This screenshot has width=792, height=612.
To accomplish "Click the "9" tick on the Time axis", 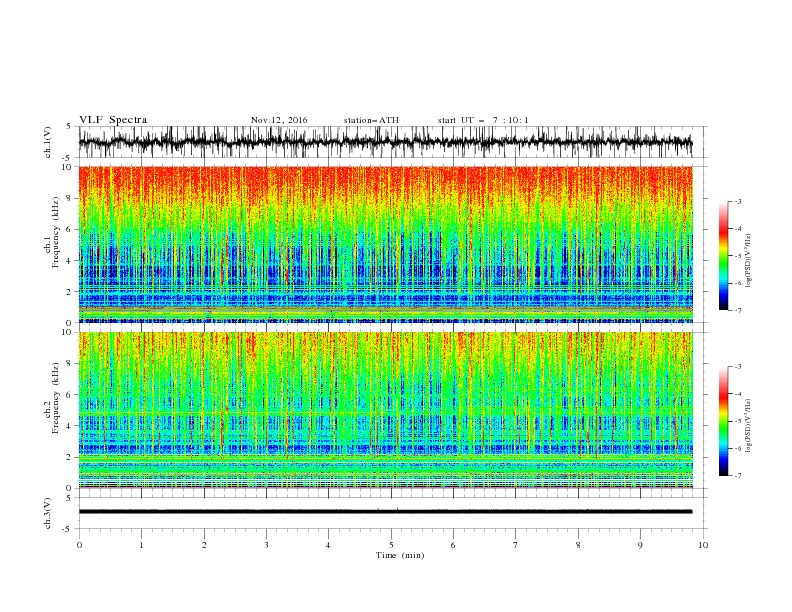I will pos(640,545).
